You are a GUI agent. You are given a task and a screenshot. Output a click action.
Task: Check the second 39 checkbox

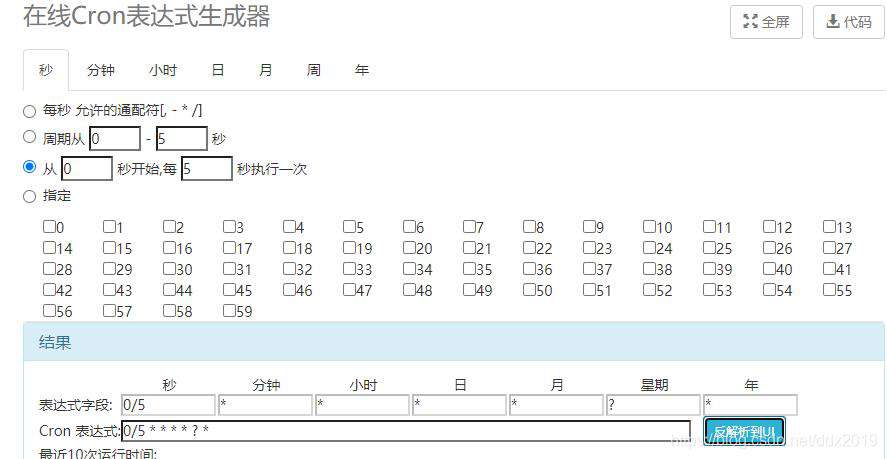709,269
